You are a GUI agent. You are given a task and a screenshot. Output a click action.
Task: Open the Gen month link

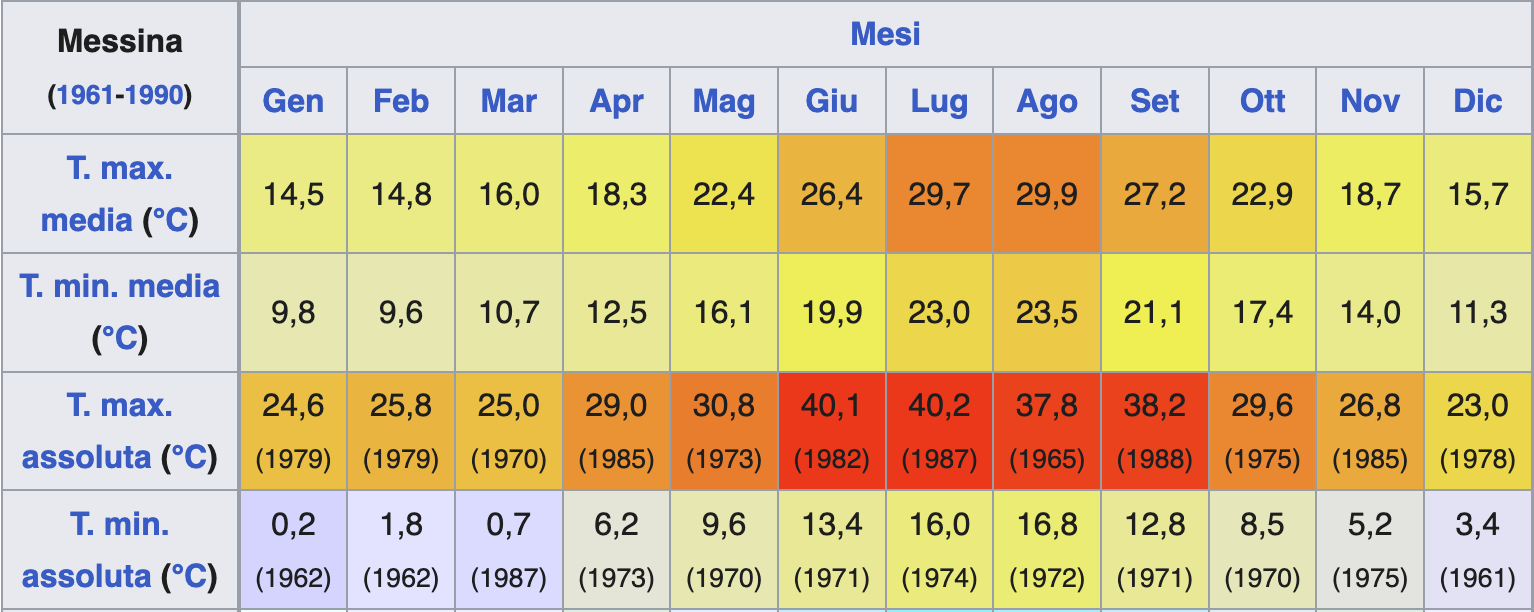[293, 101]
